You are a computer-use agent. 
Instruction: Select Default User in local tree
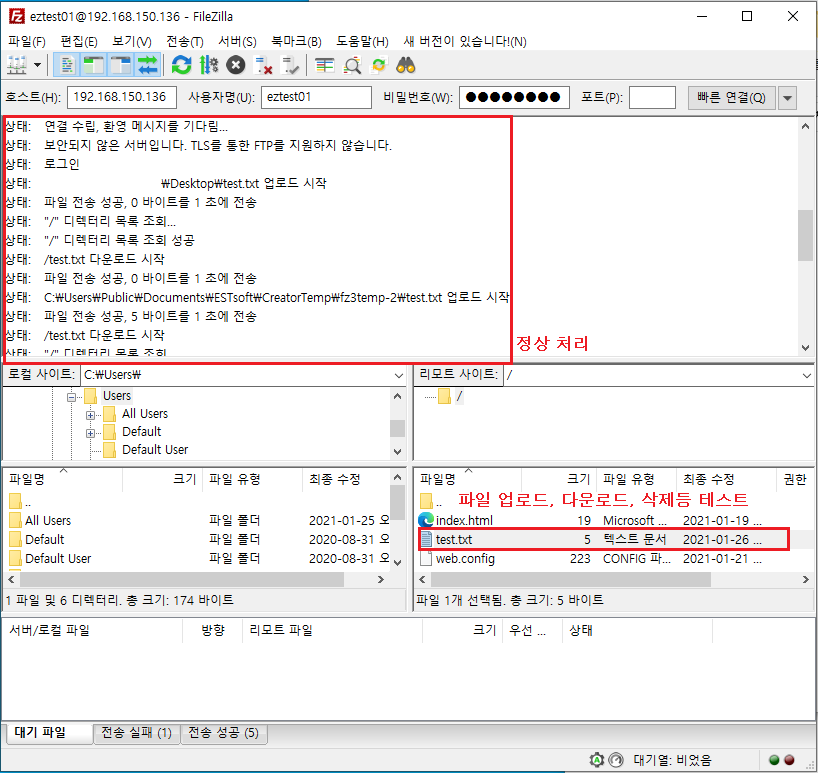(x=154, y=450)
